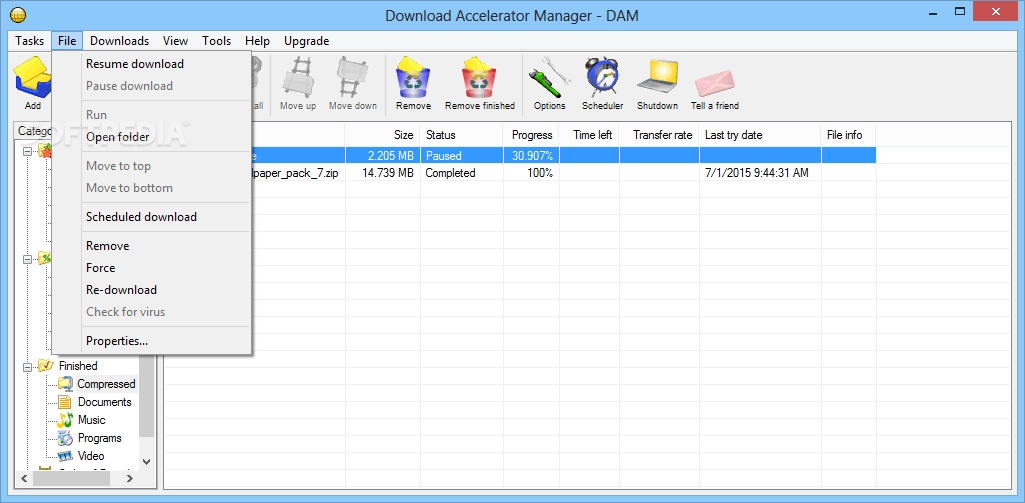Click the category tree scroll down arrow
Image resolution: width=1025 pixels, height=503 pixels.
[x=146, y=461]
